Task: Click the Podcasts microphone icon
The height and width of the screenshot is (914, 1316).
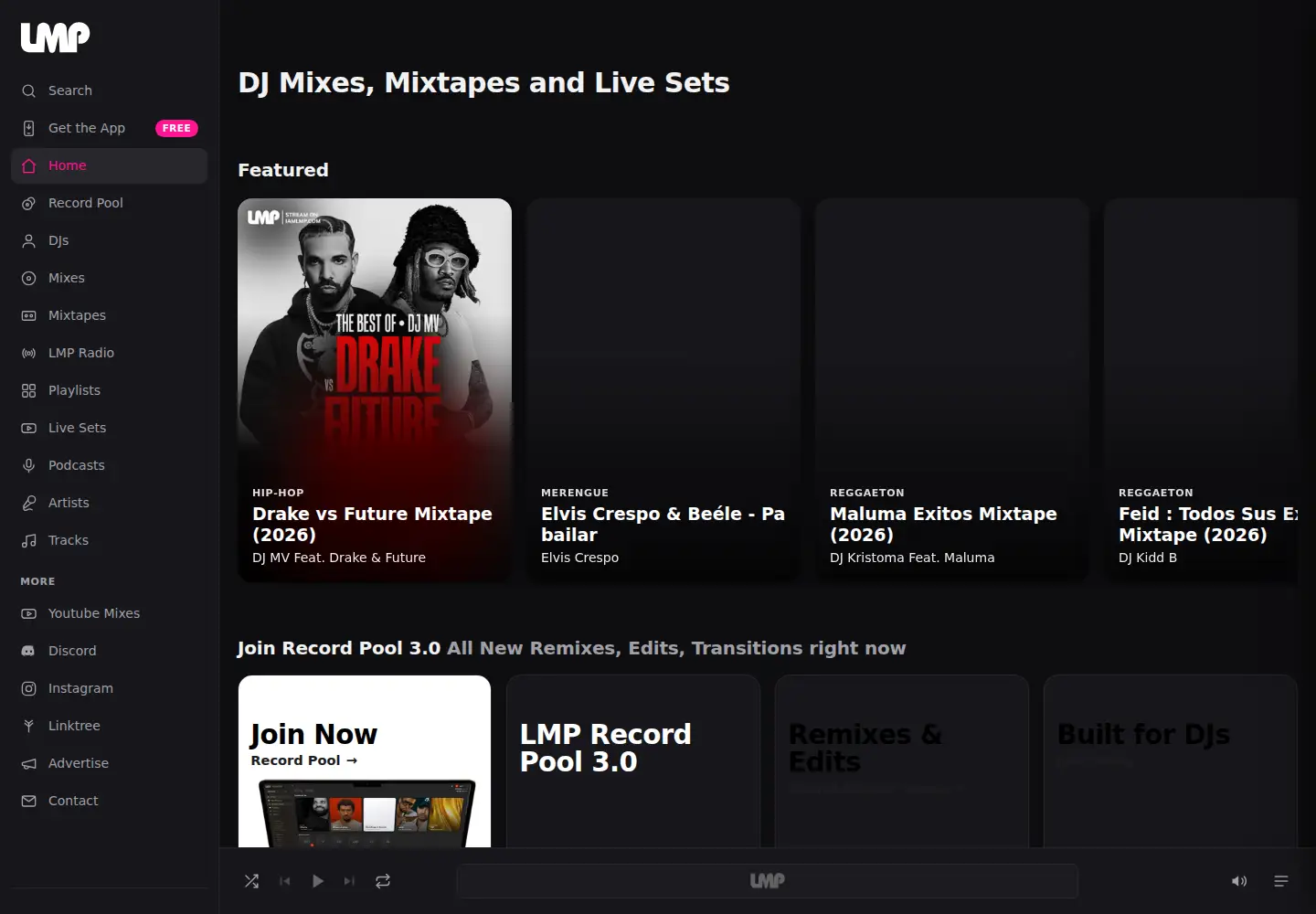Action: [x=29, y=465]
